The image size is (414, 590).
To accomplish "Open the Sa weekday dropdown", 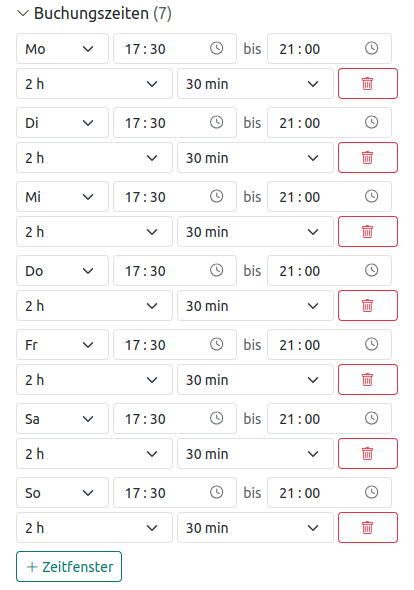I will pyautogui.click(x=62, y=418).
